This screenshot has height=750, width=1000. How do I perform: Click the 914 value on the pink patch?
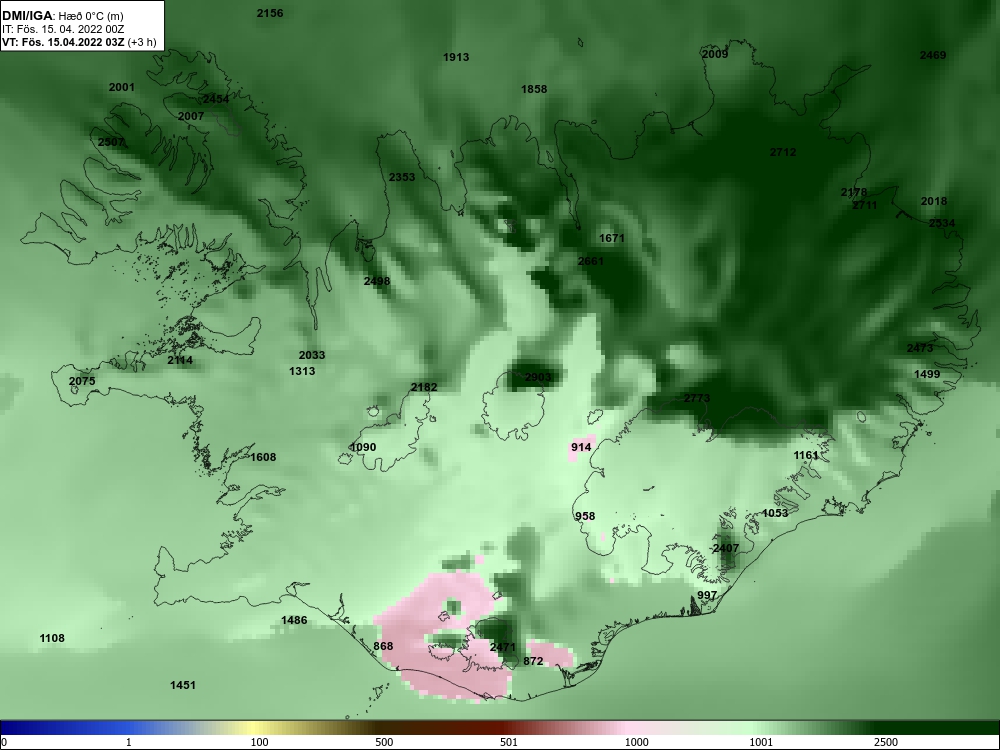[x=581, y=448]
